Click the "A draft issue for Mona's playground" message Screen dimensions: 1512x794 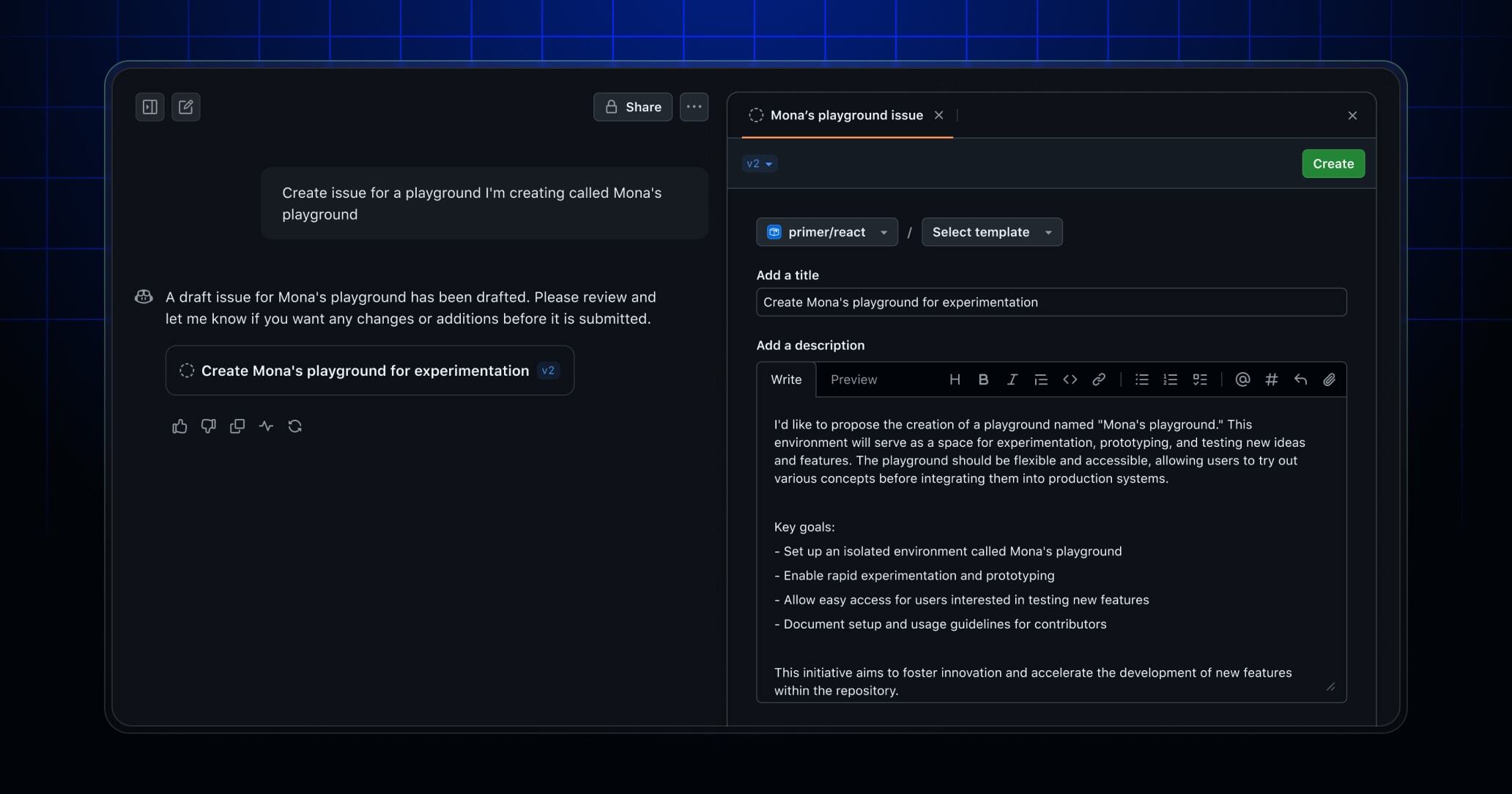pyautogui.click(x=411, y=308)
